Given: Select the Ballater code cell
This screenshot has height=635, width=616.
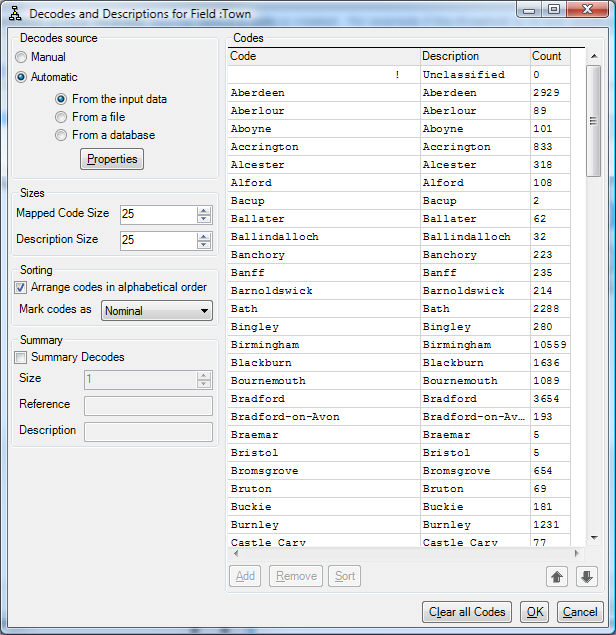Looking at the screenshot, I should (324, 219).
